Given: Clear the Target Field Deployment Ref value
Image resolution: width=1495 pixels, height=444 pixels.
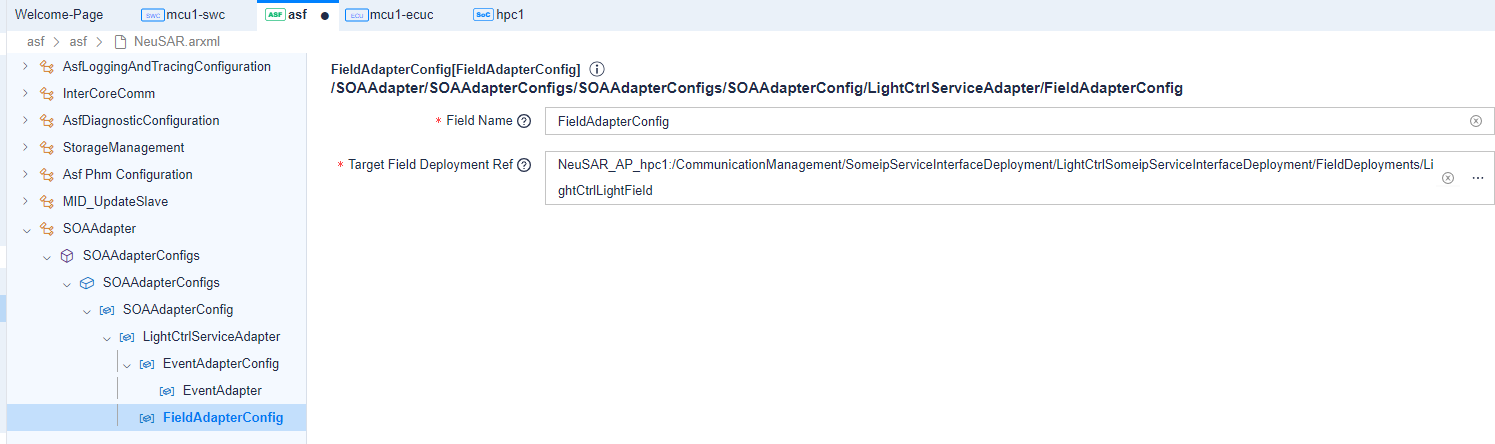Looking at the screenshot, I should 1448,178.
